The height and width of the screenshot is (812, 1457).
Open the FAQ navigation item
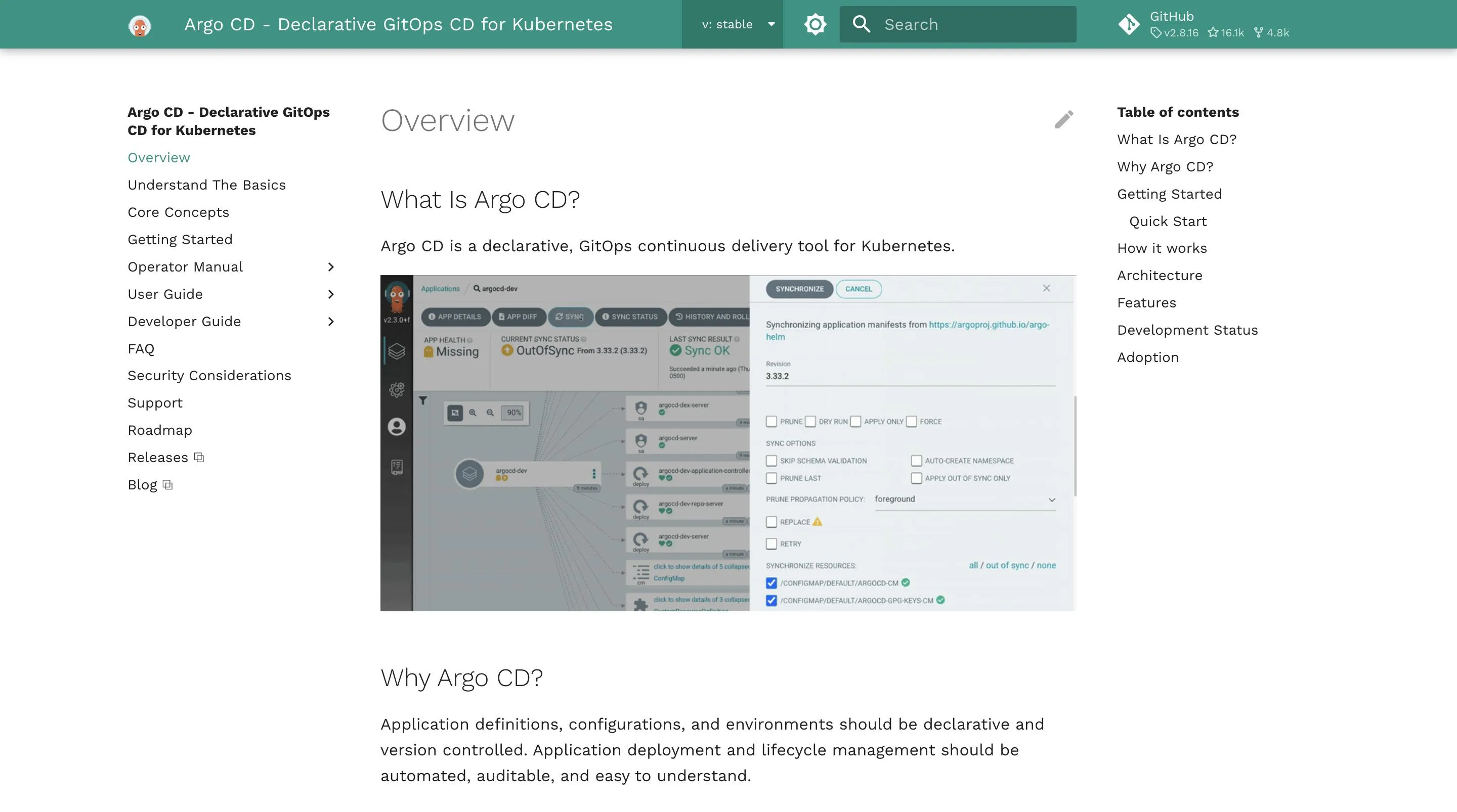(x=141, y=349)
